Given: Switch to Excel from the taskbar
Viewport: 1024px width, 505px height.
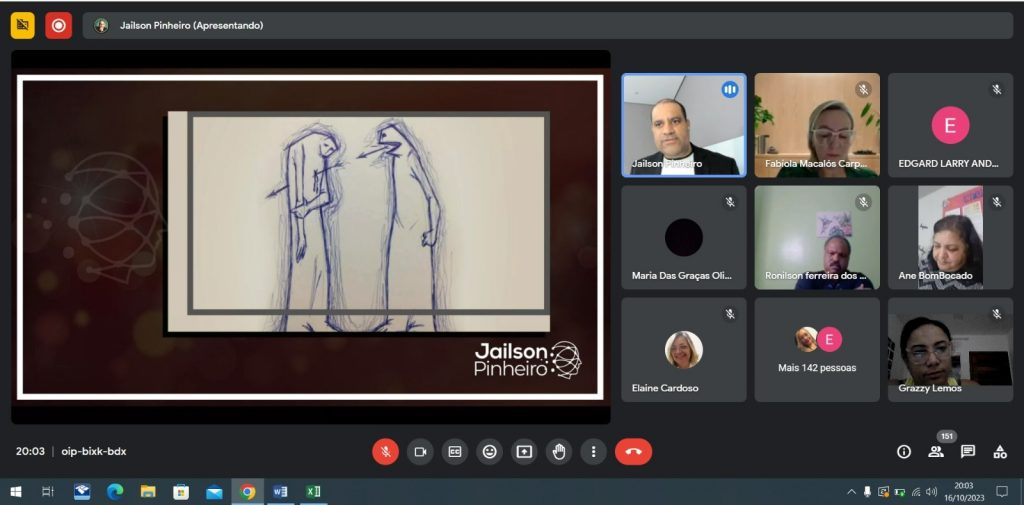Looking at the screenshot, I should tap(313, 492).
